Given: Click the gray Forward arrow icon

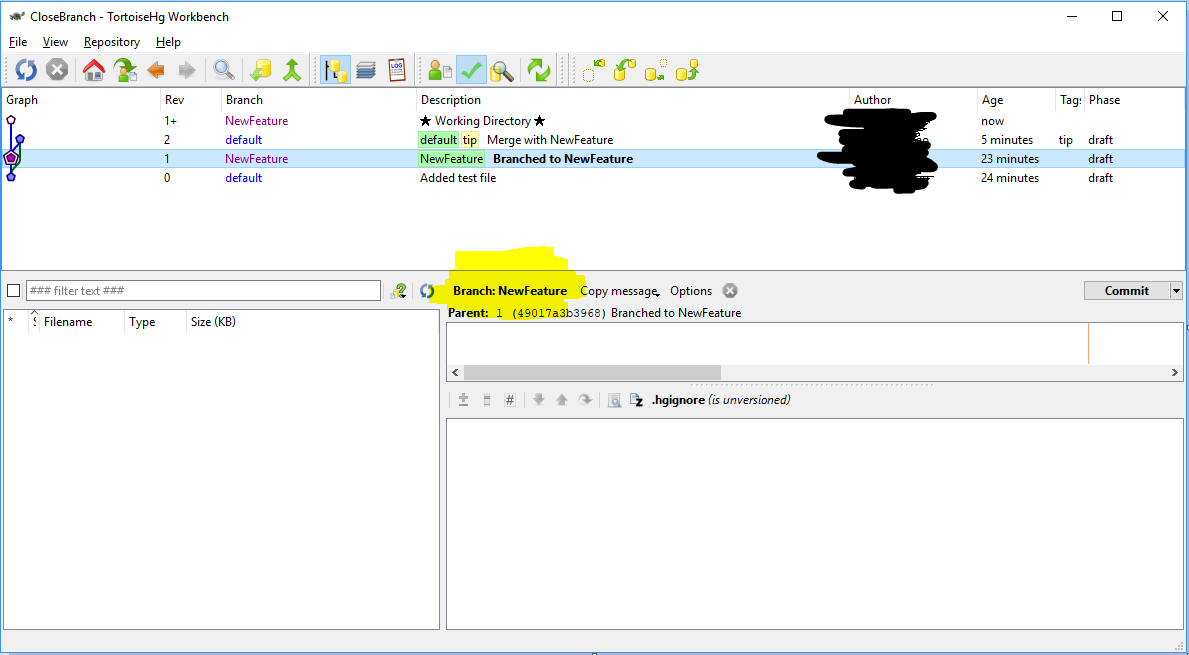Looking at the screenshot, I should [x=187, y=71].
